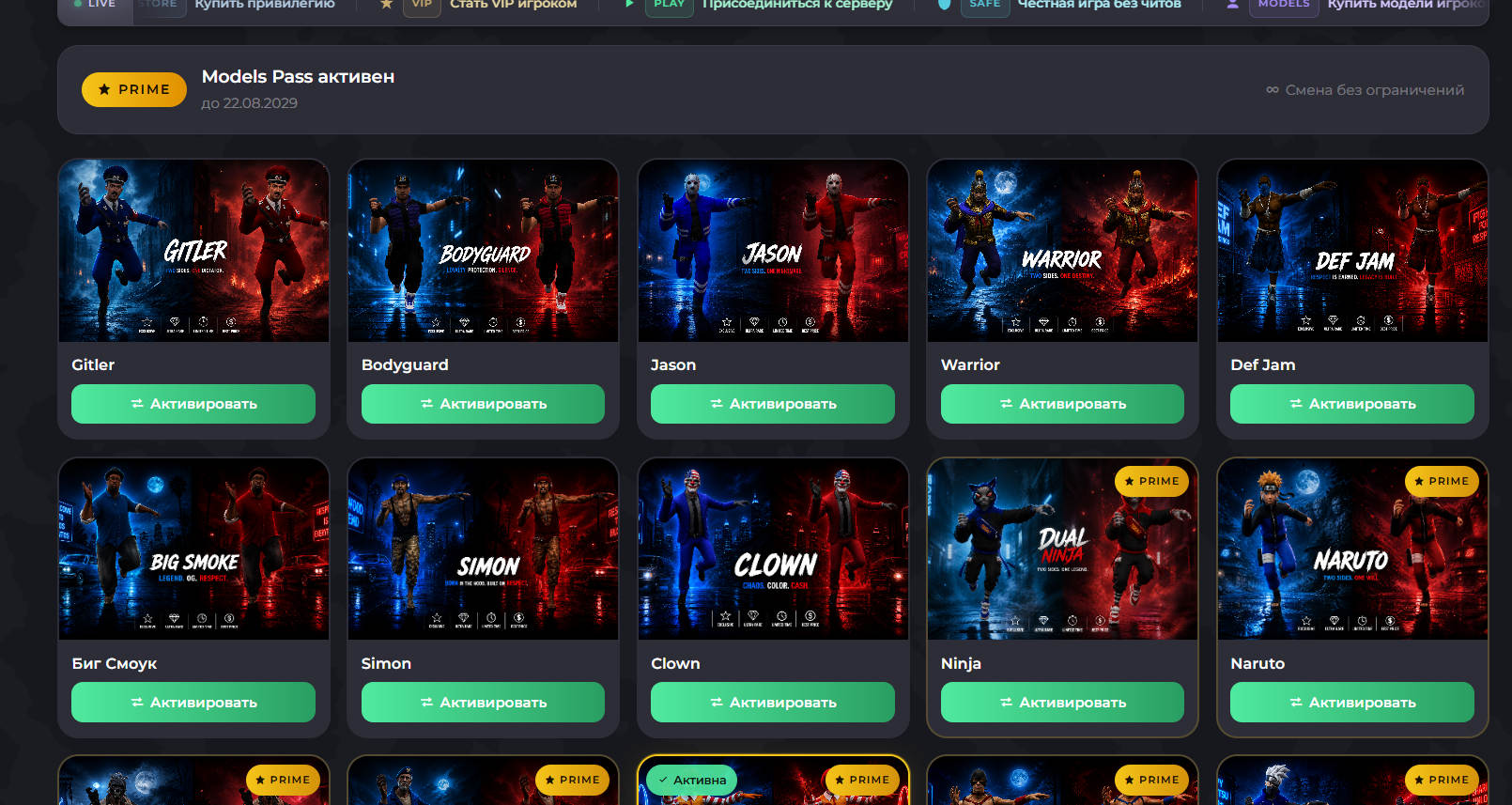Screen dimensions: 1512x805
Task: Click the Bodyguard model name
Action: click(x=405, y=364)
